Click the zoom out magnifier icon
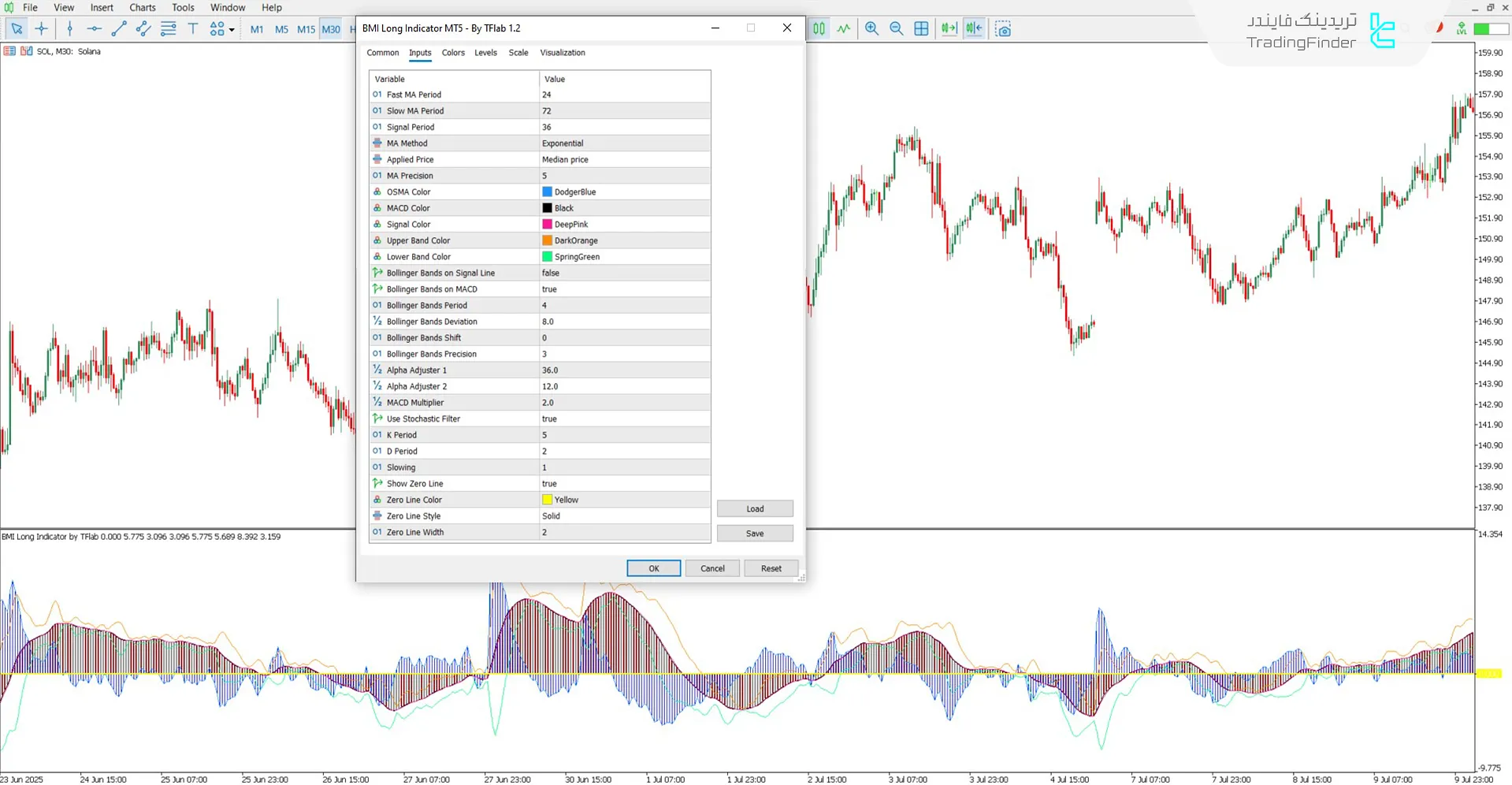Viewport: 1512px width, 785px height. [896, 29]
